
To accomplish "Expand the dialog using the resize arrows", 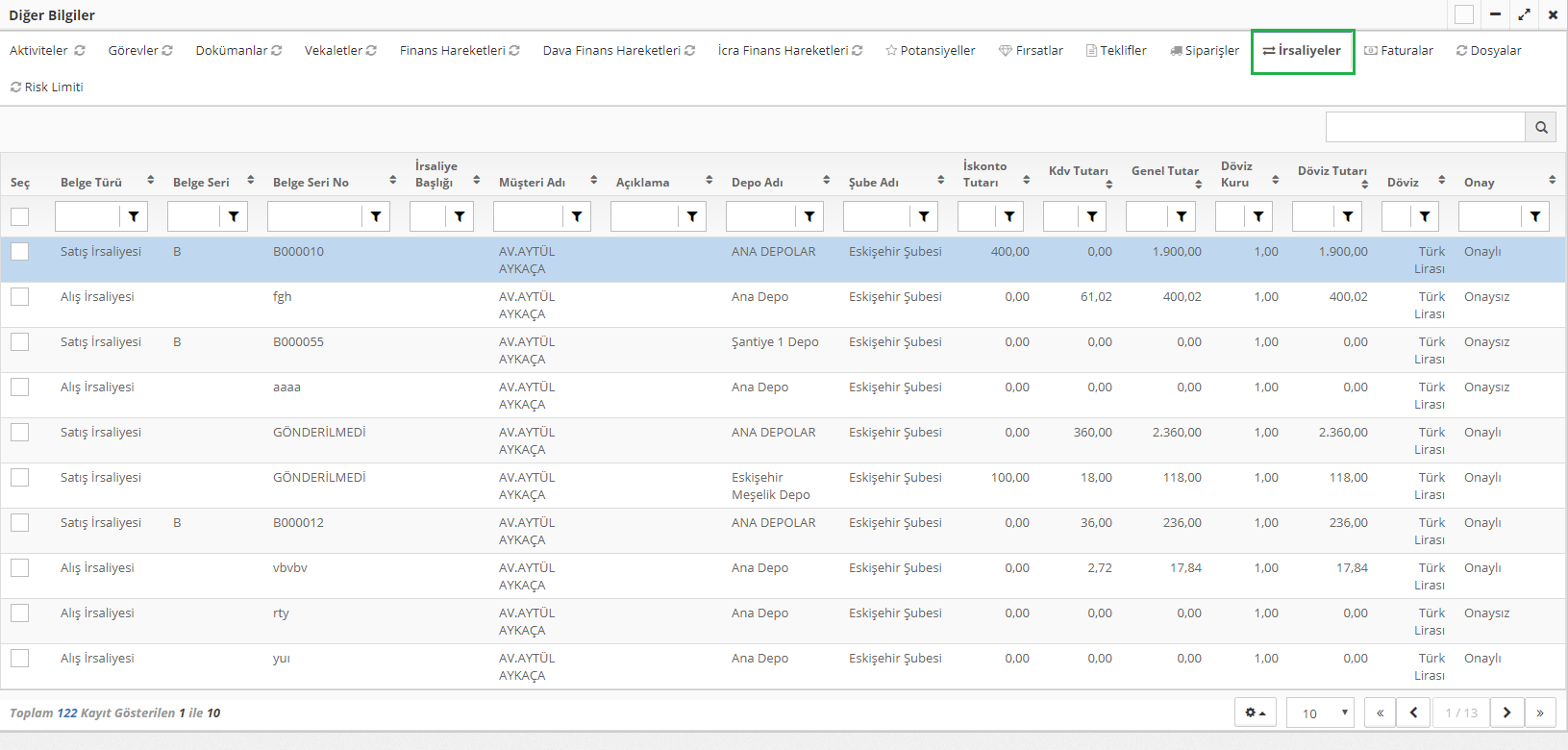I will [x=1524, y=14].
